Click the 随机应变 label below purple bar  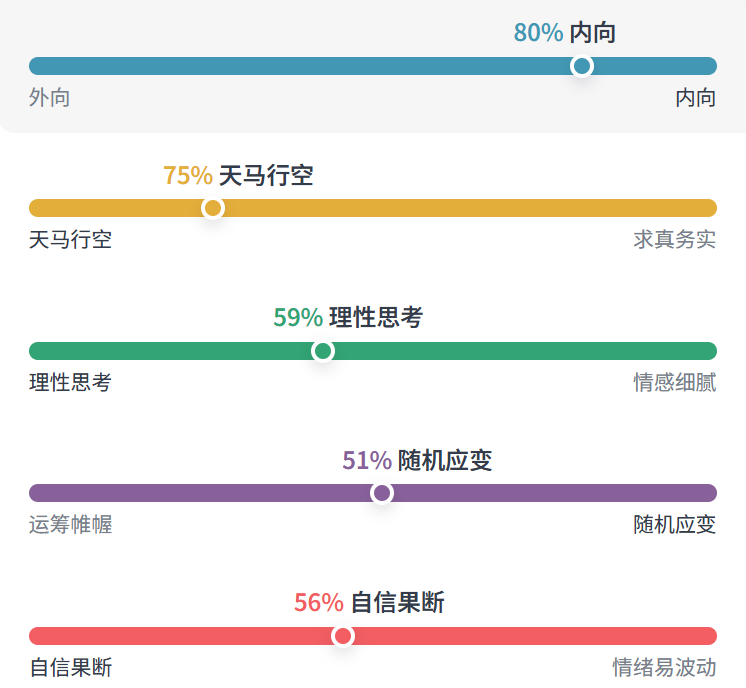pos(675,525)
